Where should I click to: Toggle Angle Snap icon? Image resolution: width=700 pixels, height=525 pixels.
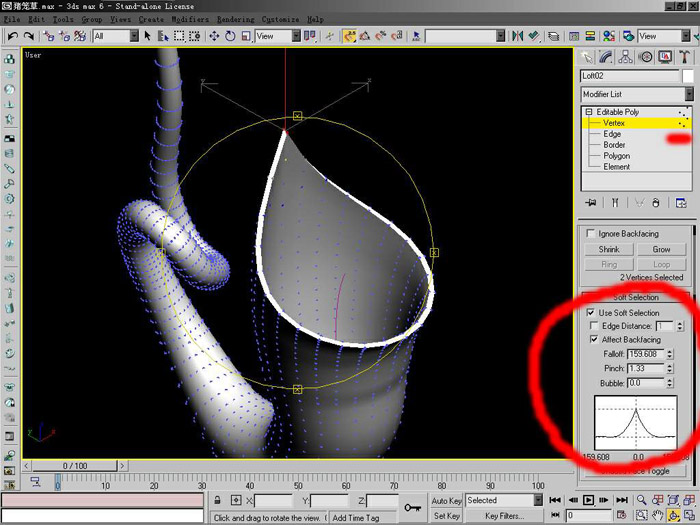pos(365,36)
